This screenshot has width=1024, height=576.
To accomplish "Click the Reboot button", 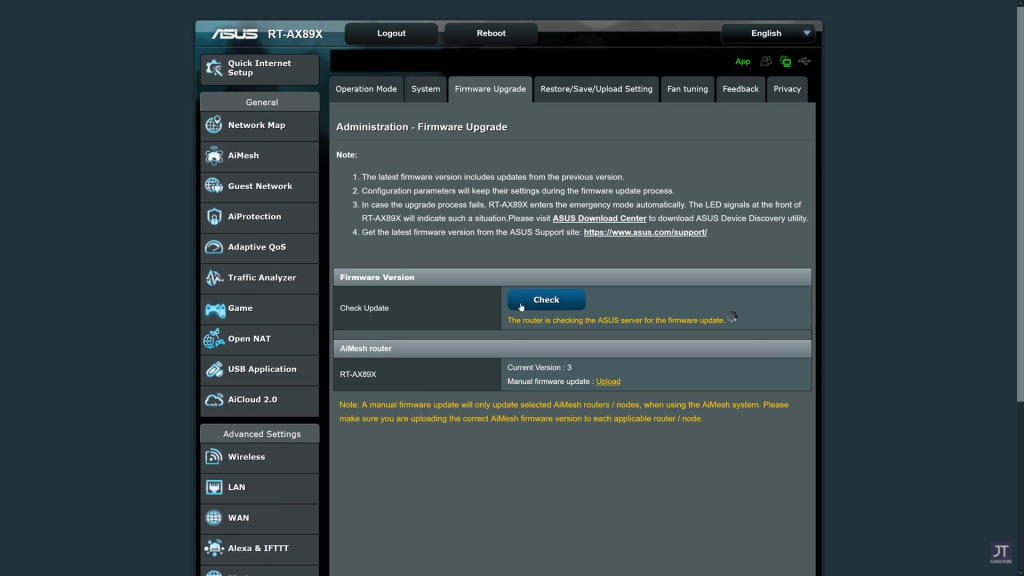I will coord(491,33).
